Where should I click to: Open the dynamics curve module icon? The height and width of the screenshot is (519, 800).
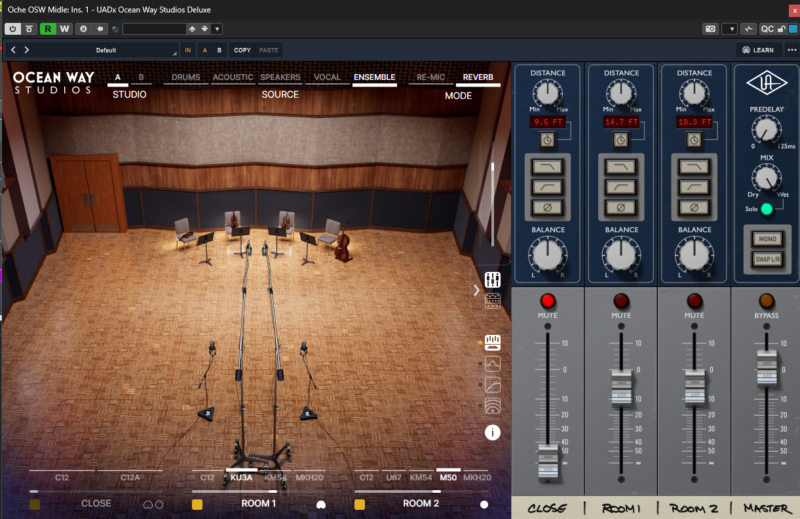tap(492, 385)
